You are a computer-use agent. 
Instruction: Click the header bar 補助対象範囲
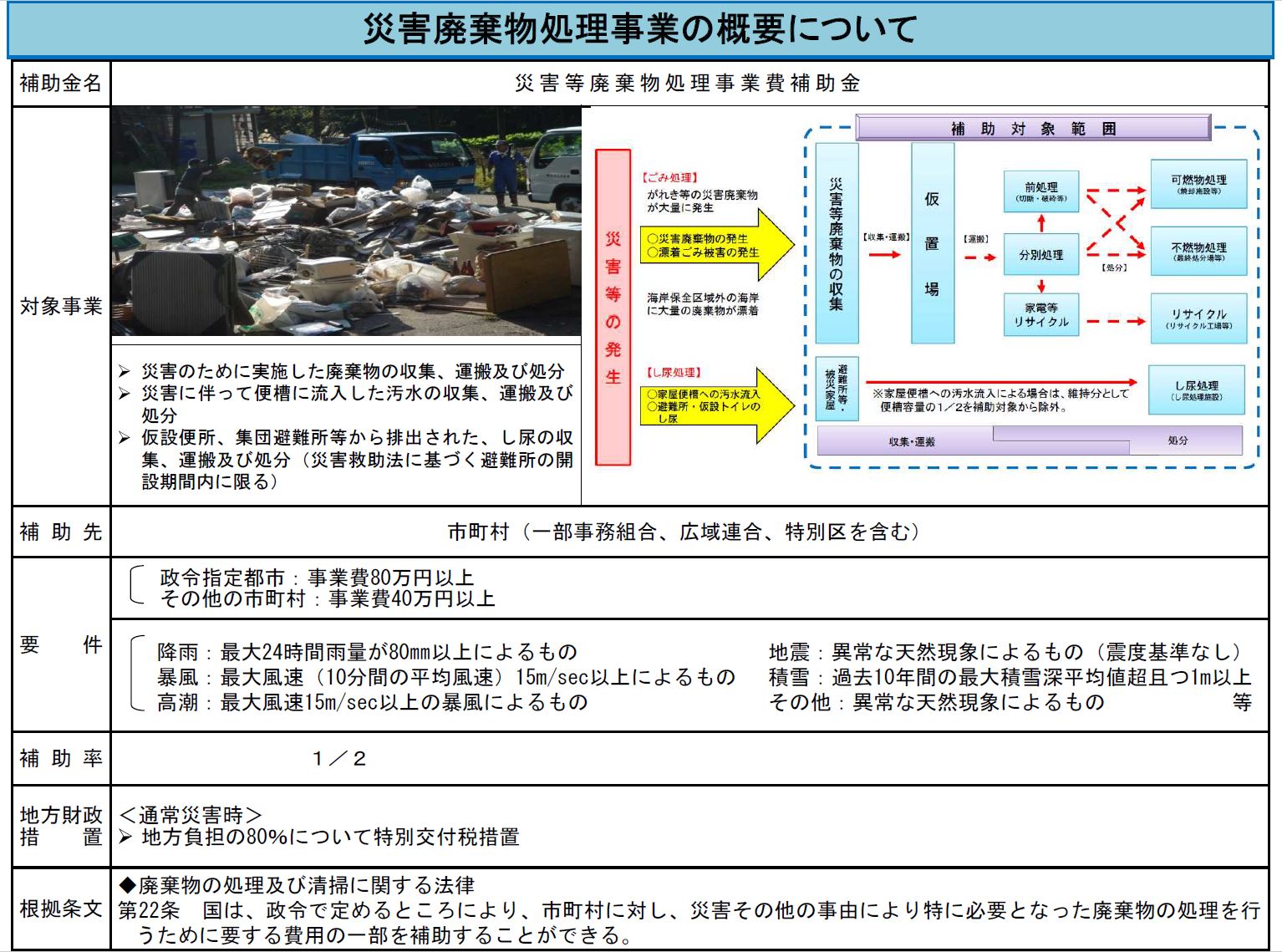(x=1033, y=129)
